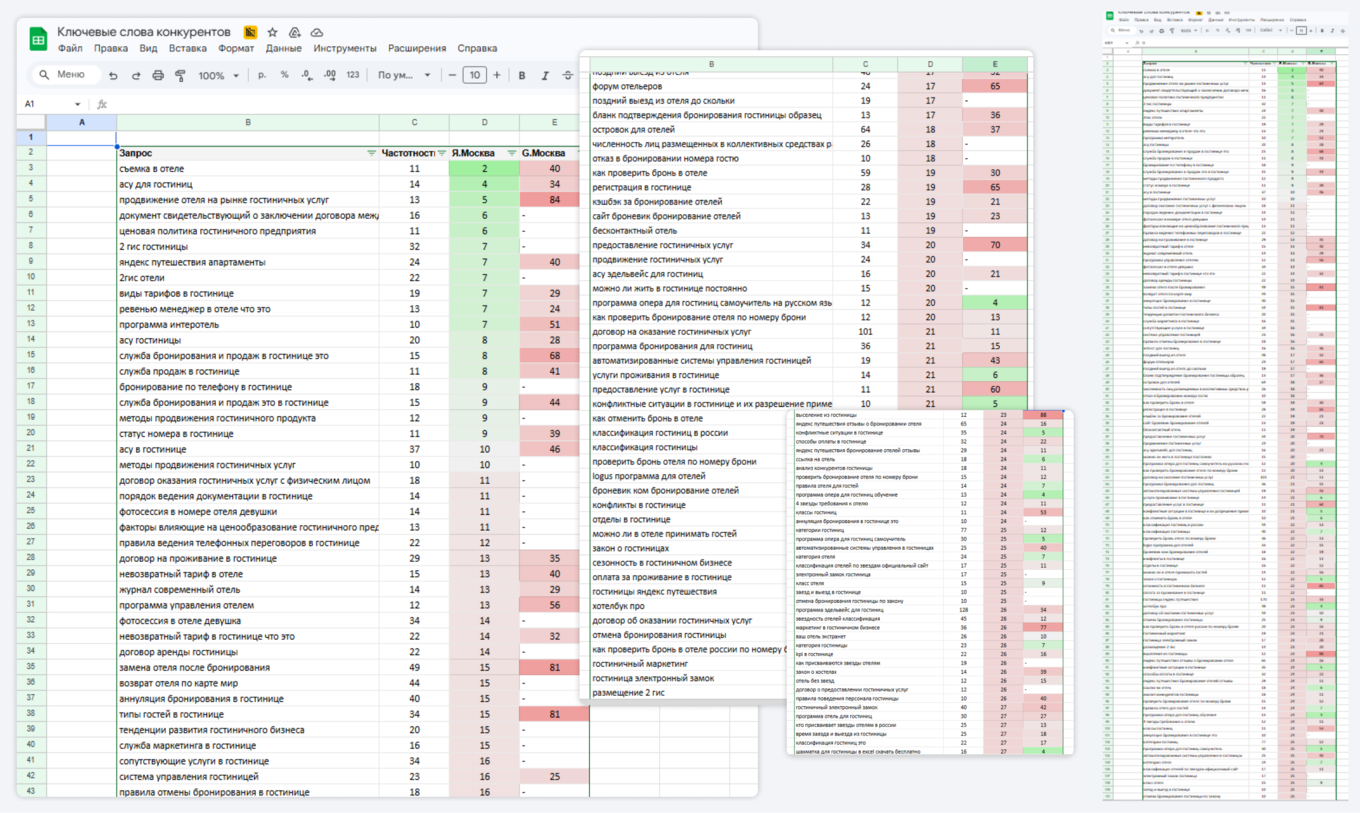1360x813 pixels.
Task: Select the cell съемка в отеле
Action: (x=248, y=169)
